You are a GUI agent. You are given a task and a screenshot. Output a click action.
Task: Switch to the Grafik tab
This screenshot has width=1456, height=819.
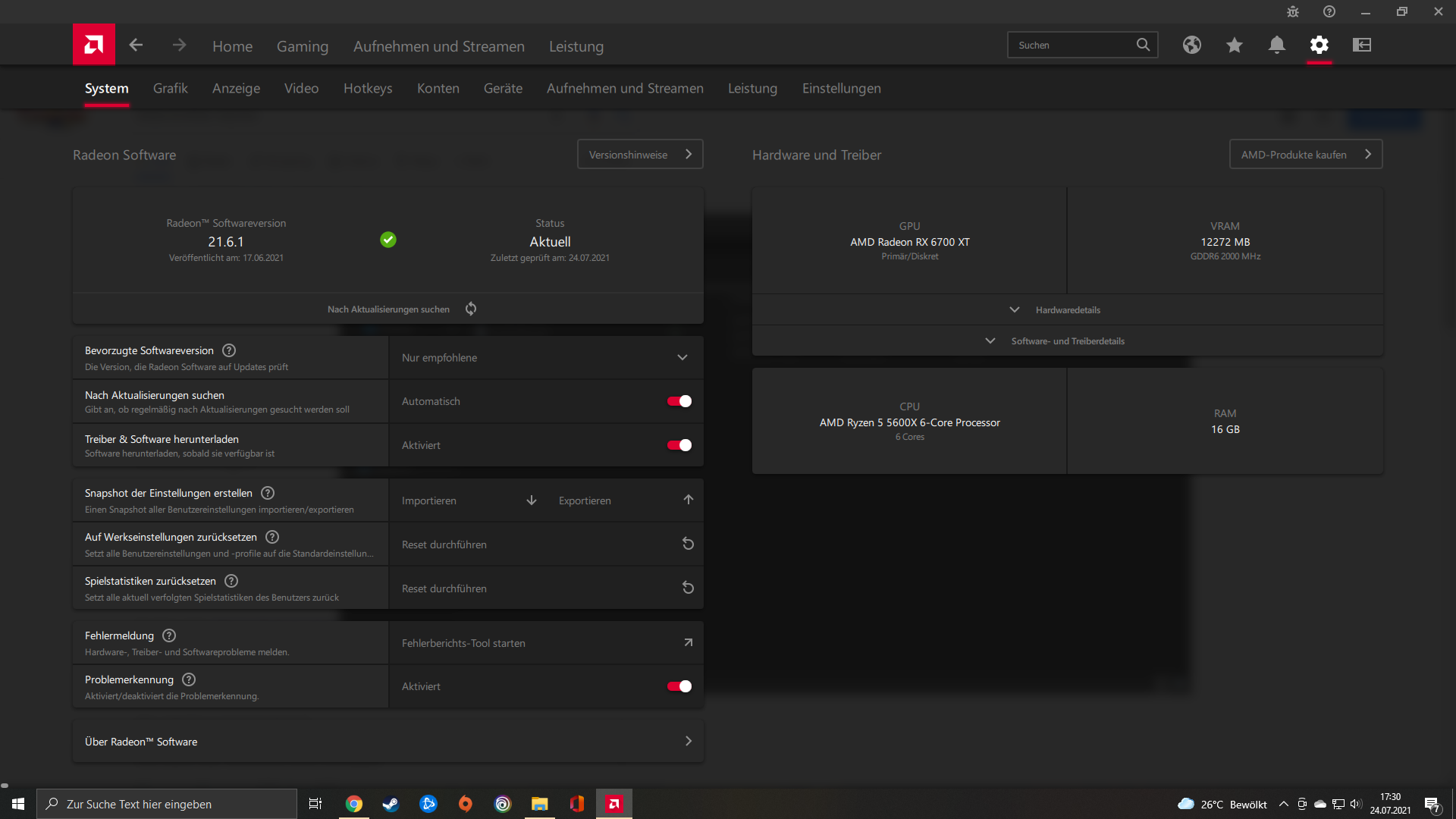click(x=171, y=88)
